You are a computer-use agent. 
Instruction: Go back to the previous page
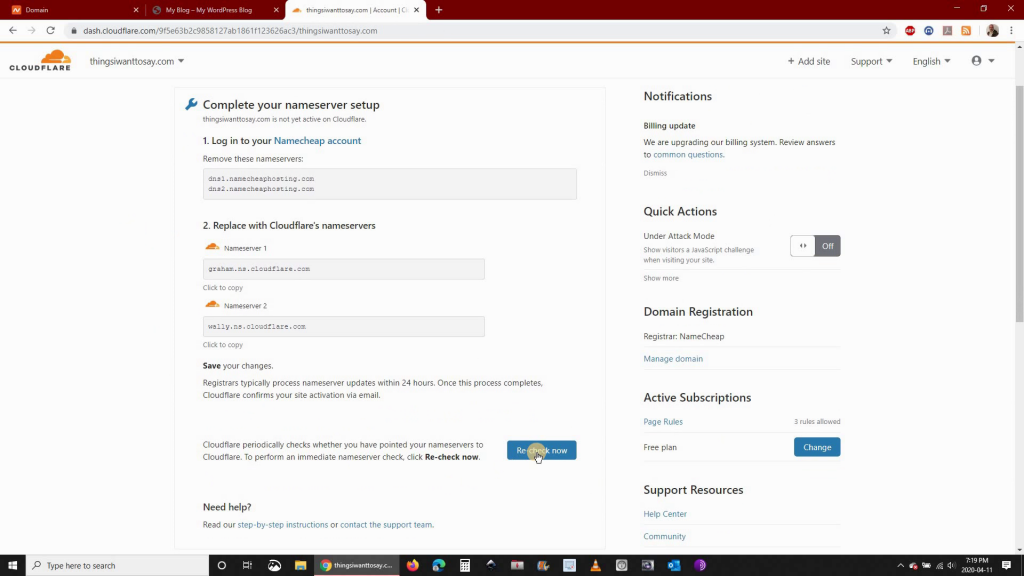tap(13, 31)
